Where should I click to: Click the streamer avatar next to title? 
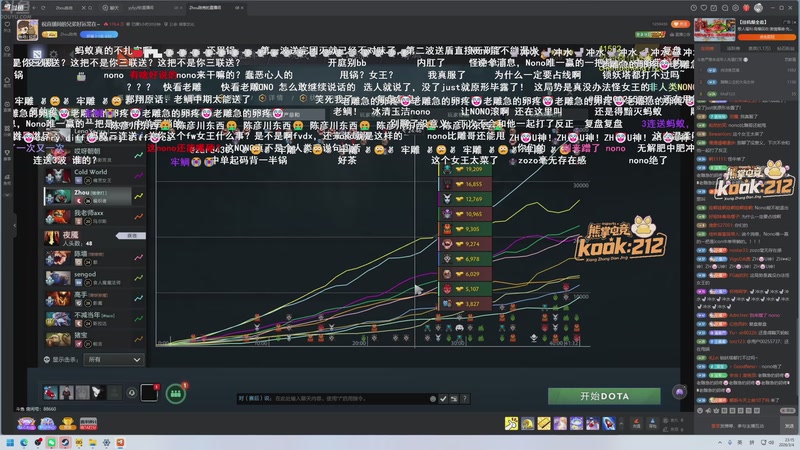(27, 30)
